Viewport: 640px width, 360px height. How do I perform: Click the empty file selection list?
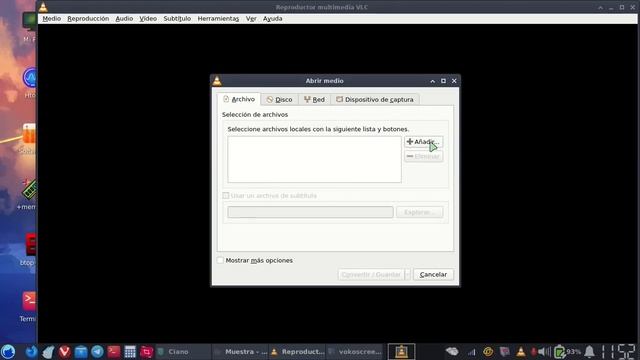point(314,160)
